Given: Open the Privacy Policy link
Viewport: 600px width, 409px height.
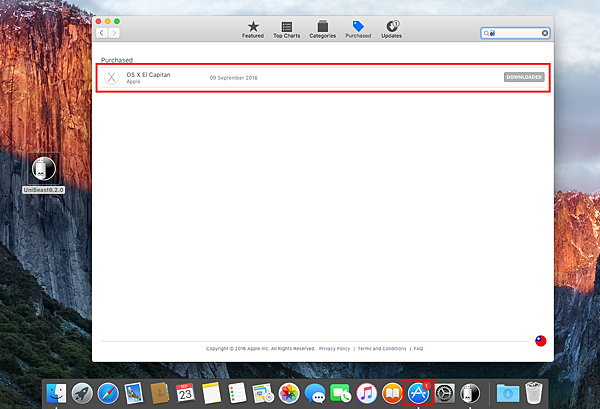Looking at the screenshot, I should pos(334,349).
